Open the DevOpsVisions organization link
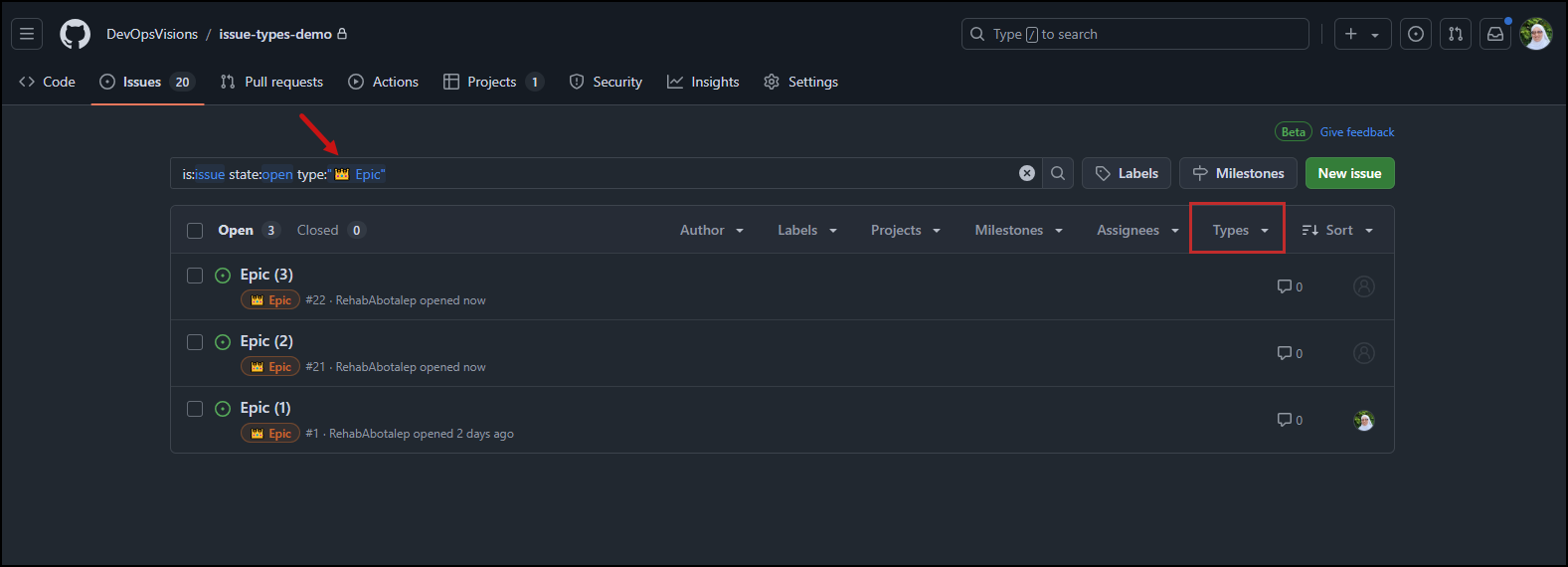The image size is (1568, 567). pos(152,34)
